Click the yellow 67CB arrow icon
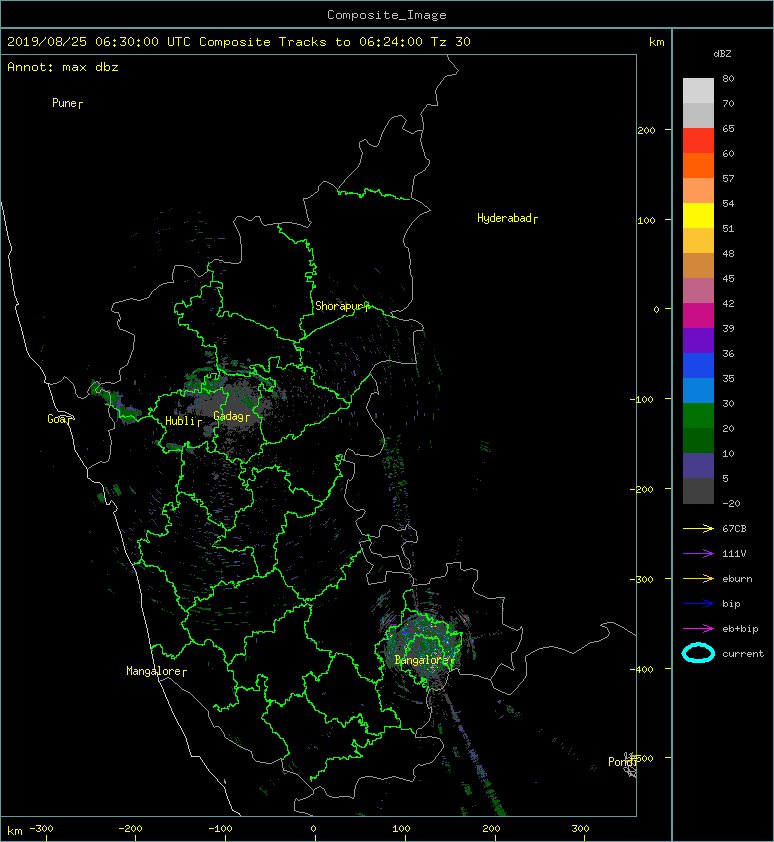This screenshot has height=842, width=774. pos(698,528)
